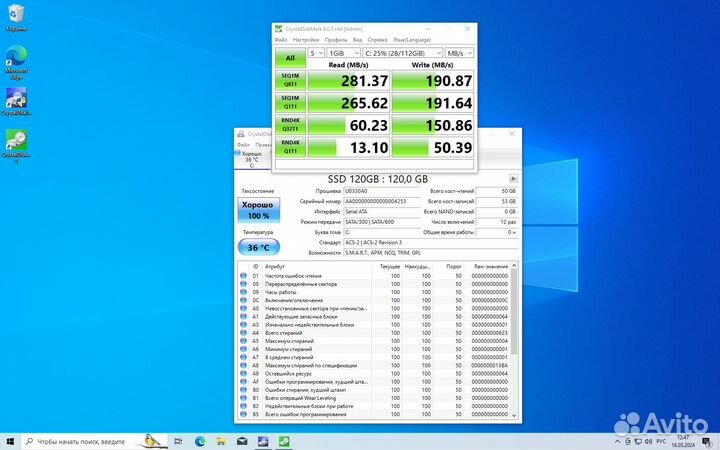Click the Хорошо 100 % health status button
Viewport: 720px width, 450px height.
[x=259, y=210]
